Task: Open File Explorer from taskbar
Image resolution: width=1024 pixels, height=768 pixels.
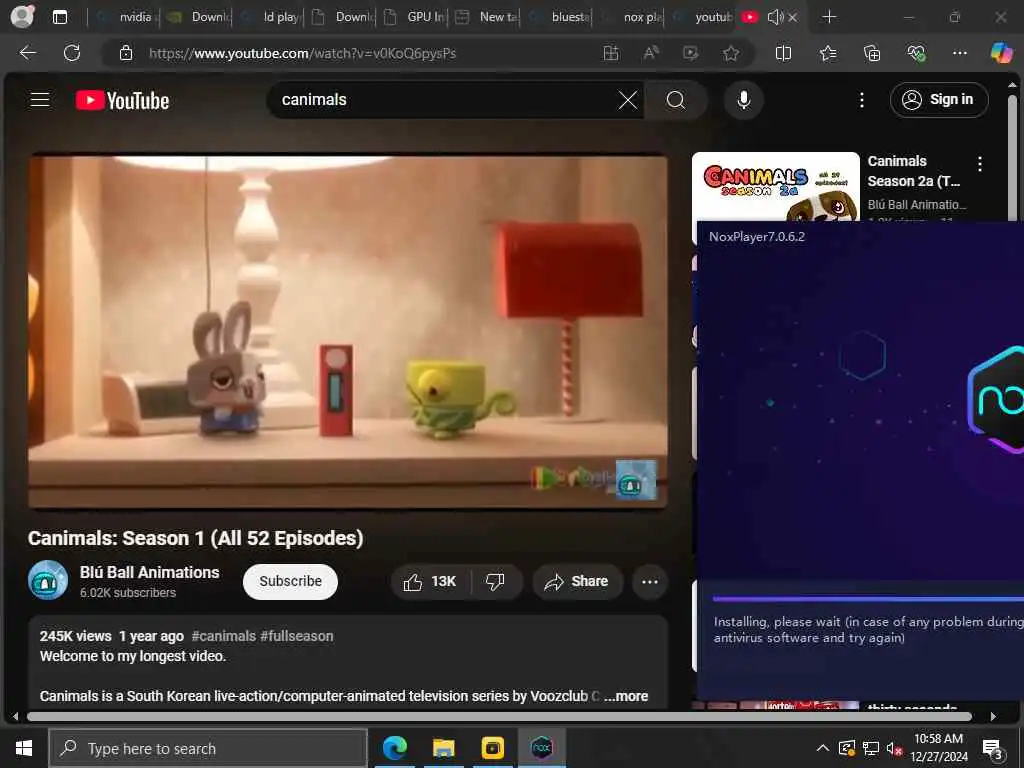Action: (x=443, y=748)
